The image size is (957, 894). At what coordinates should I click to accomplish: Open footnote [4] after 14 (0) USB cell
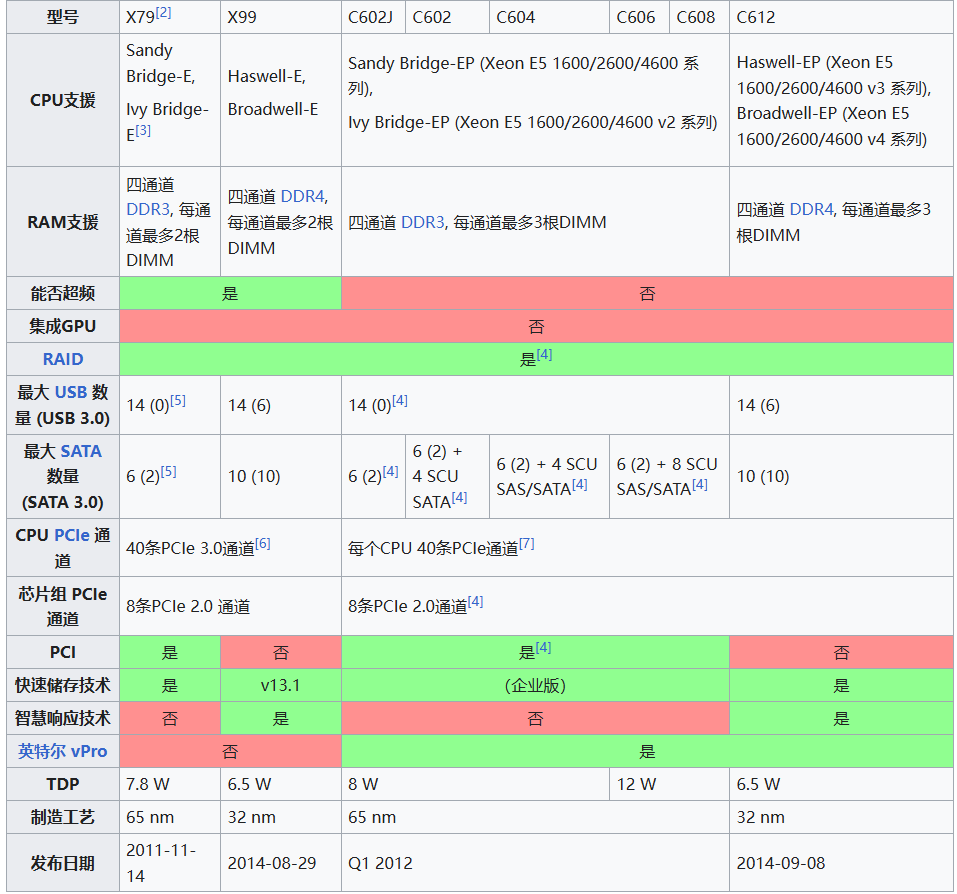coord(400,400)
